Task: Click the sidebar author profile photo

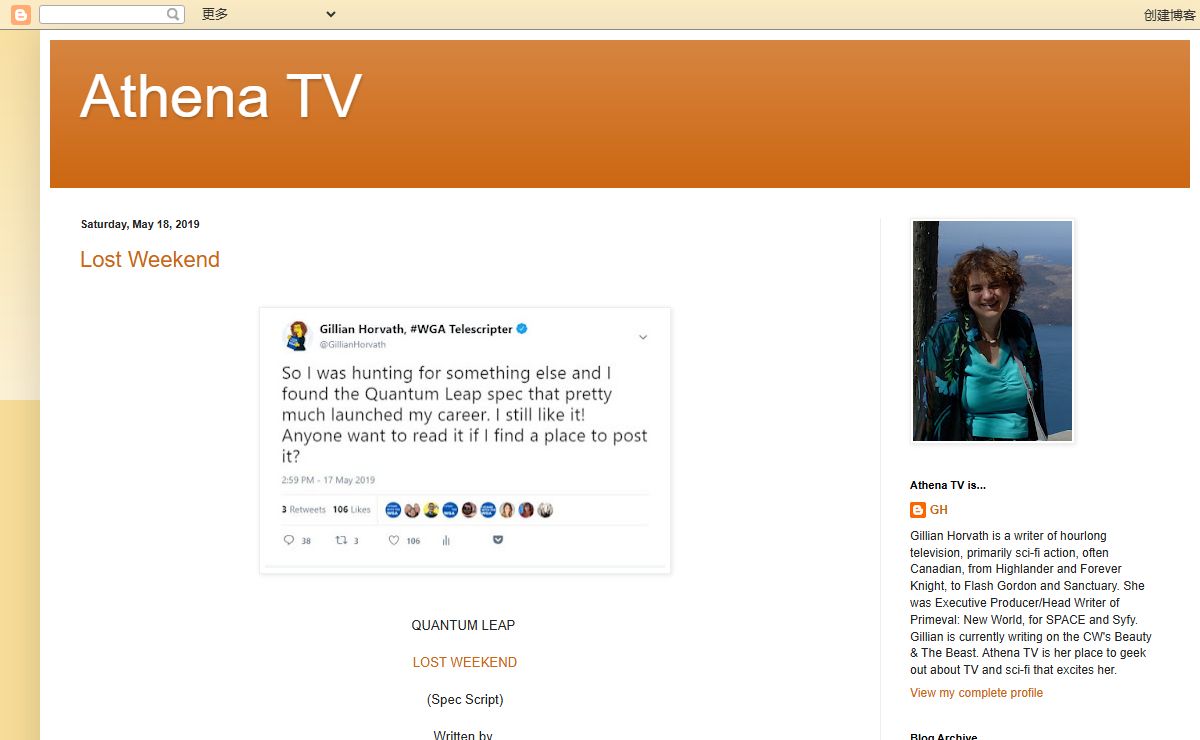Action: [993, 331]
